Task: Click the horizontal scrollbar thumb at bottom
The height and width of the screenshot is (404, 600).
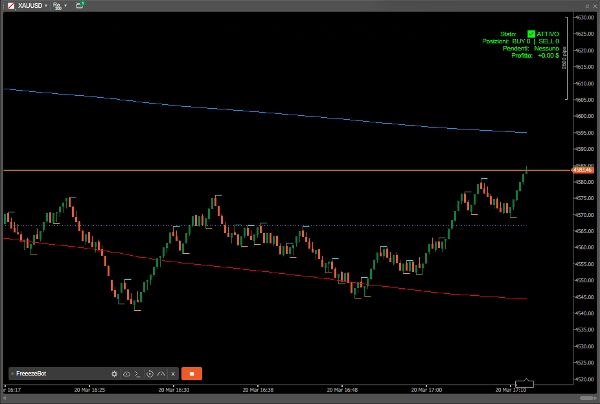Action: [588, 398]
